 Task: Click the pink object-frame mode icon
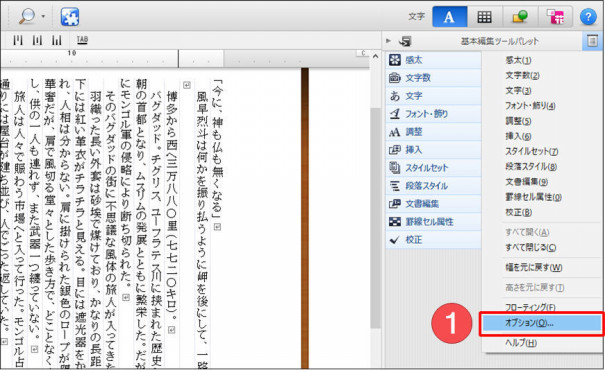click(x=555, y=17)
